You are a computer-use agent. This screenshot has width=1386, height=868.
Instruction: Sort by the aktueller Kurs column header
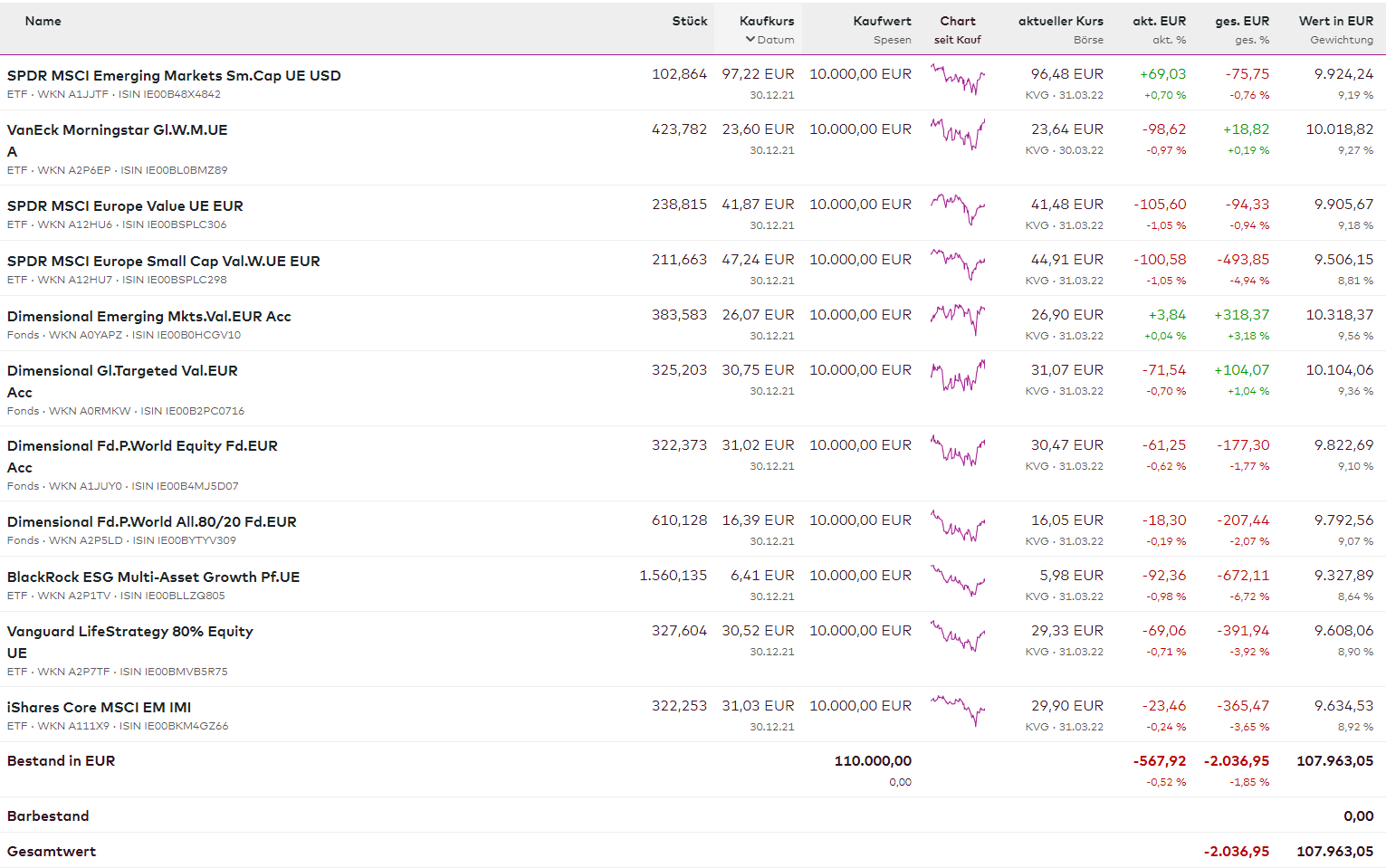1060,21
